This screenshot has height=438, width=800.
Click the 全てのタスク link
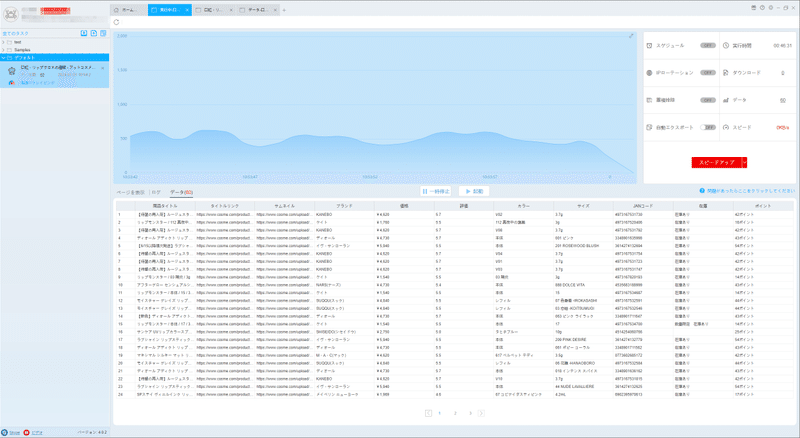click(16, 34)
